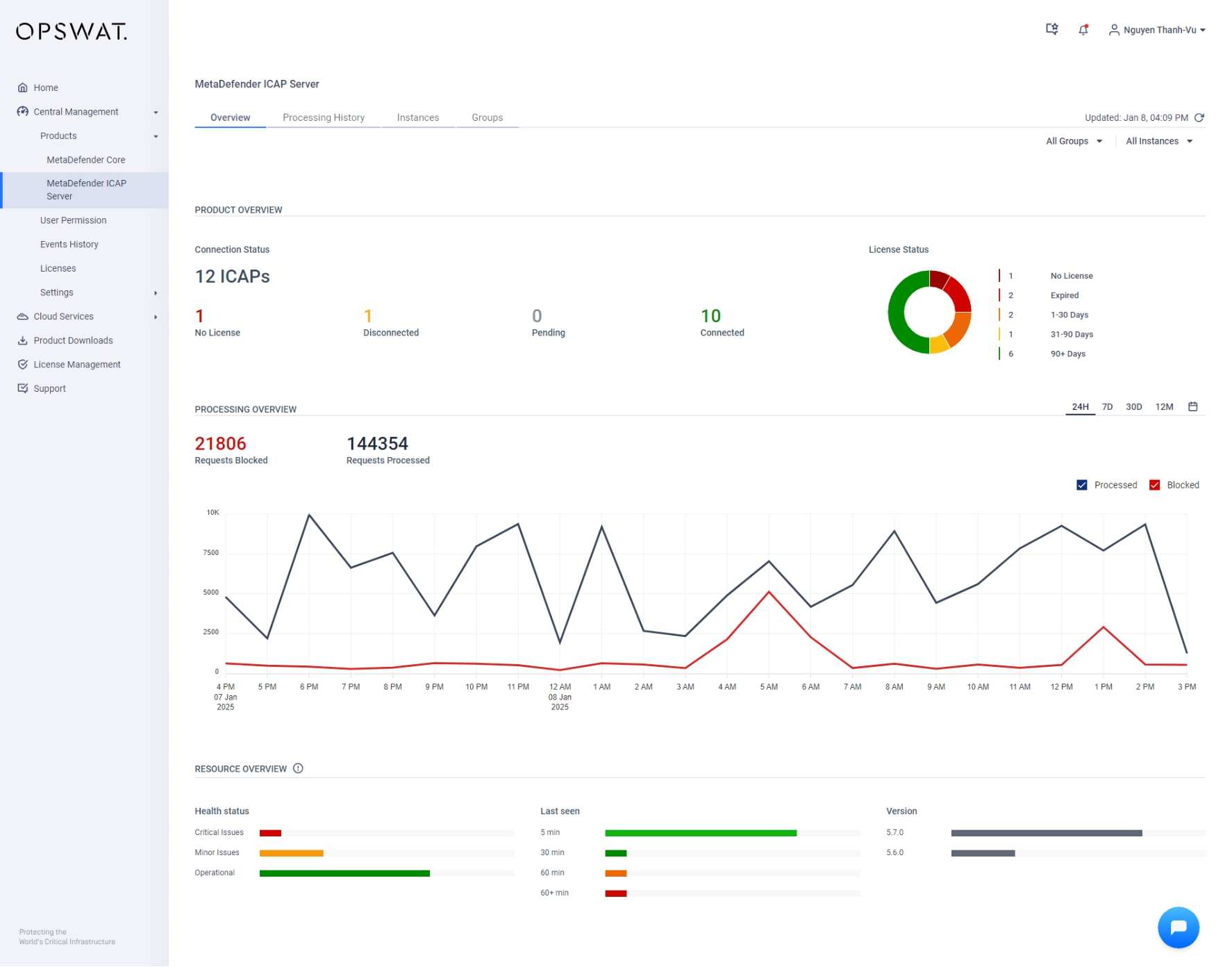
Task: Open the chat support bubble
Action: pyautogui.click(x=1178, y=927)
